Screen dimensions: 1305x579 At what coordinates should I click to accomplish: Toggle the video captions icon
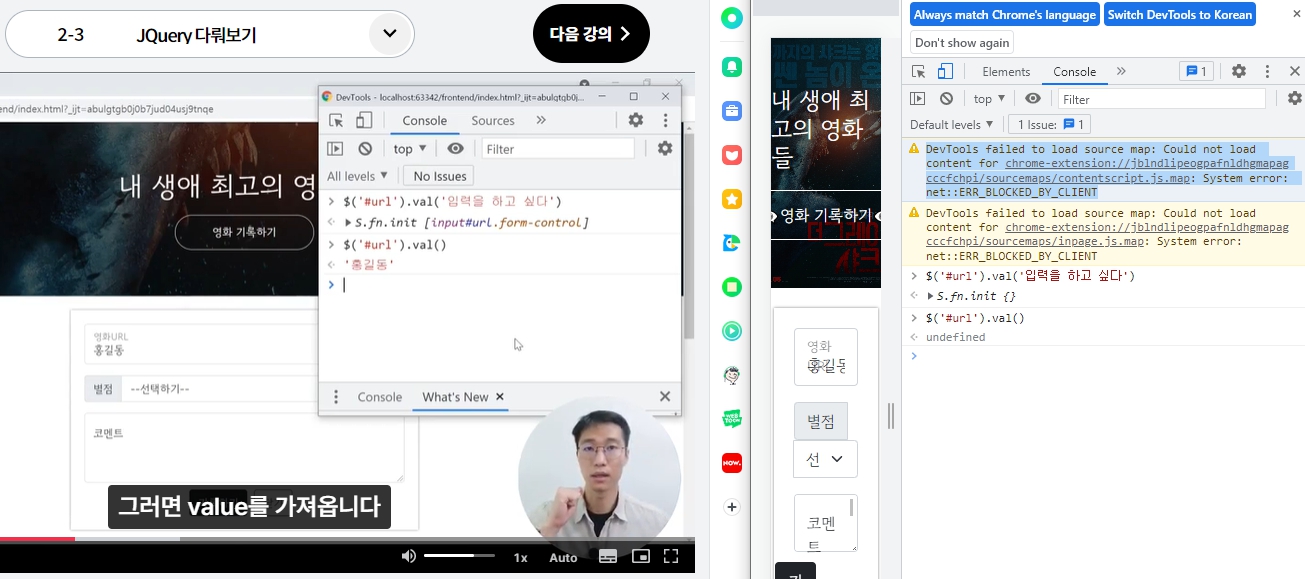(608, 557)
